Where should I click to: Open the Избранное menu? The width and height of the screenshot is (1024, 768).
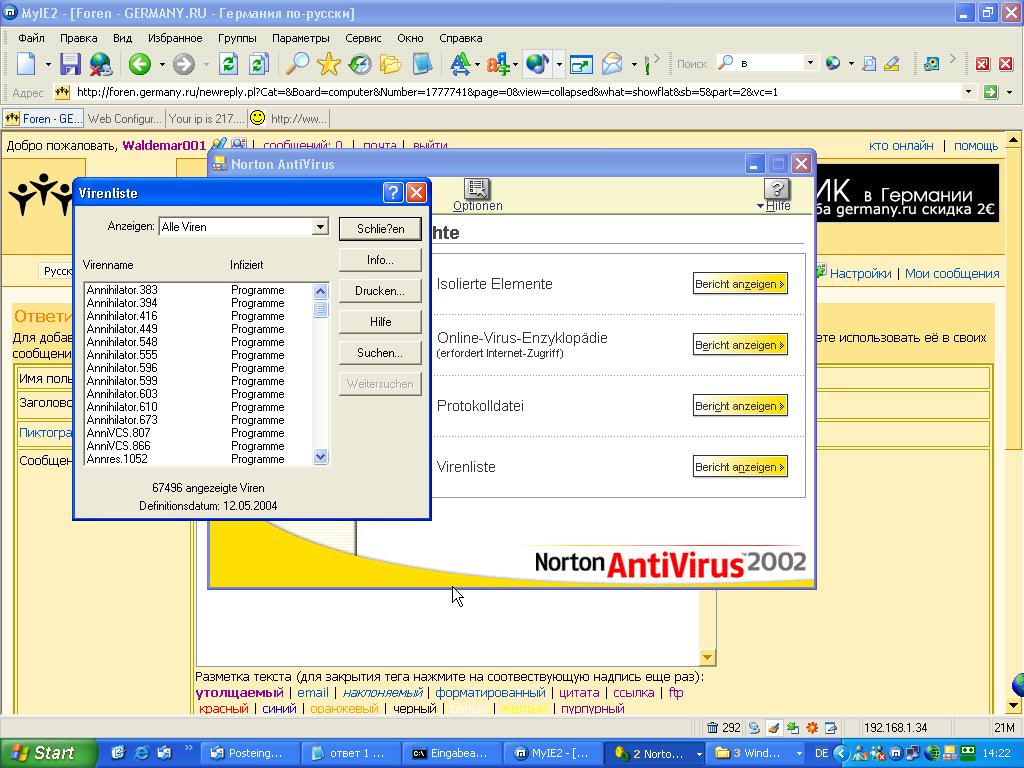coord(175,38)
